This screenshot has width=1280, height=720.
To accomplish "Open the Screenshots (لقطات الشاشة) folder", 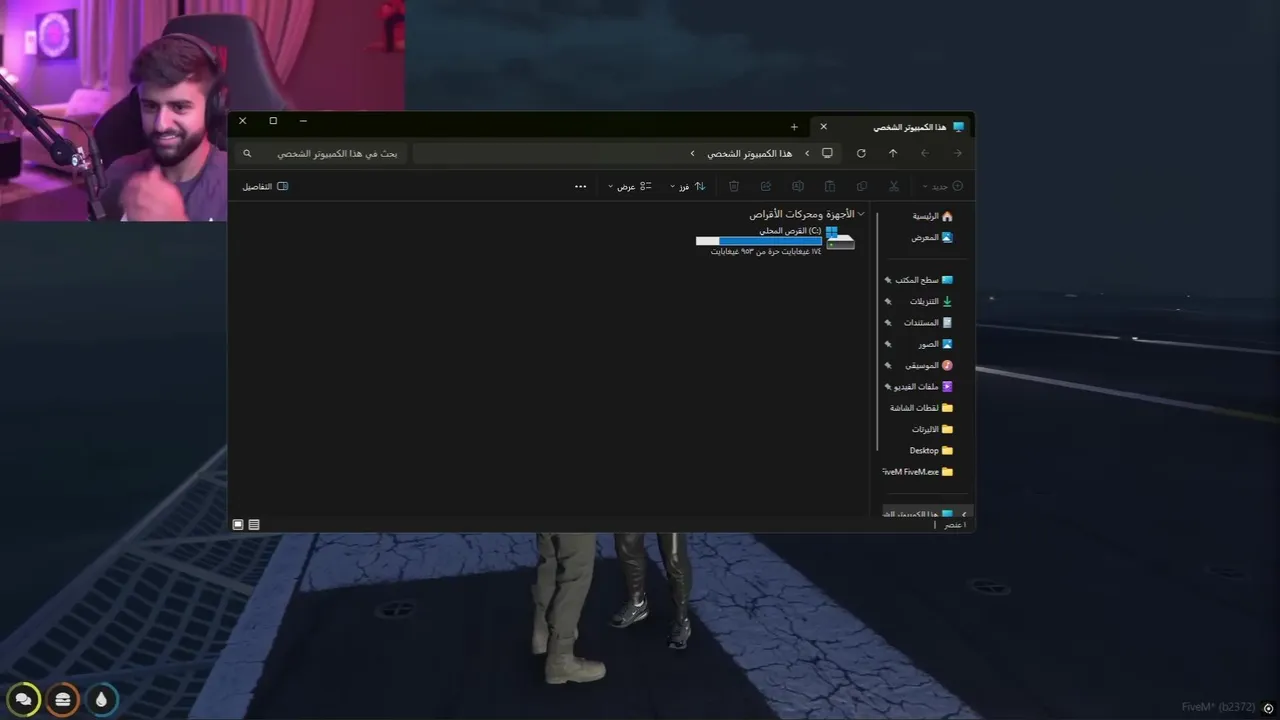I will [x=921, y=408].
